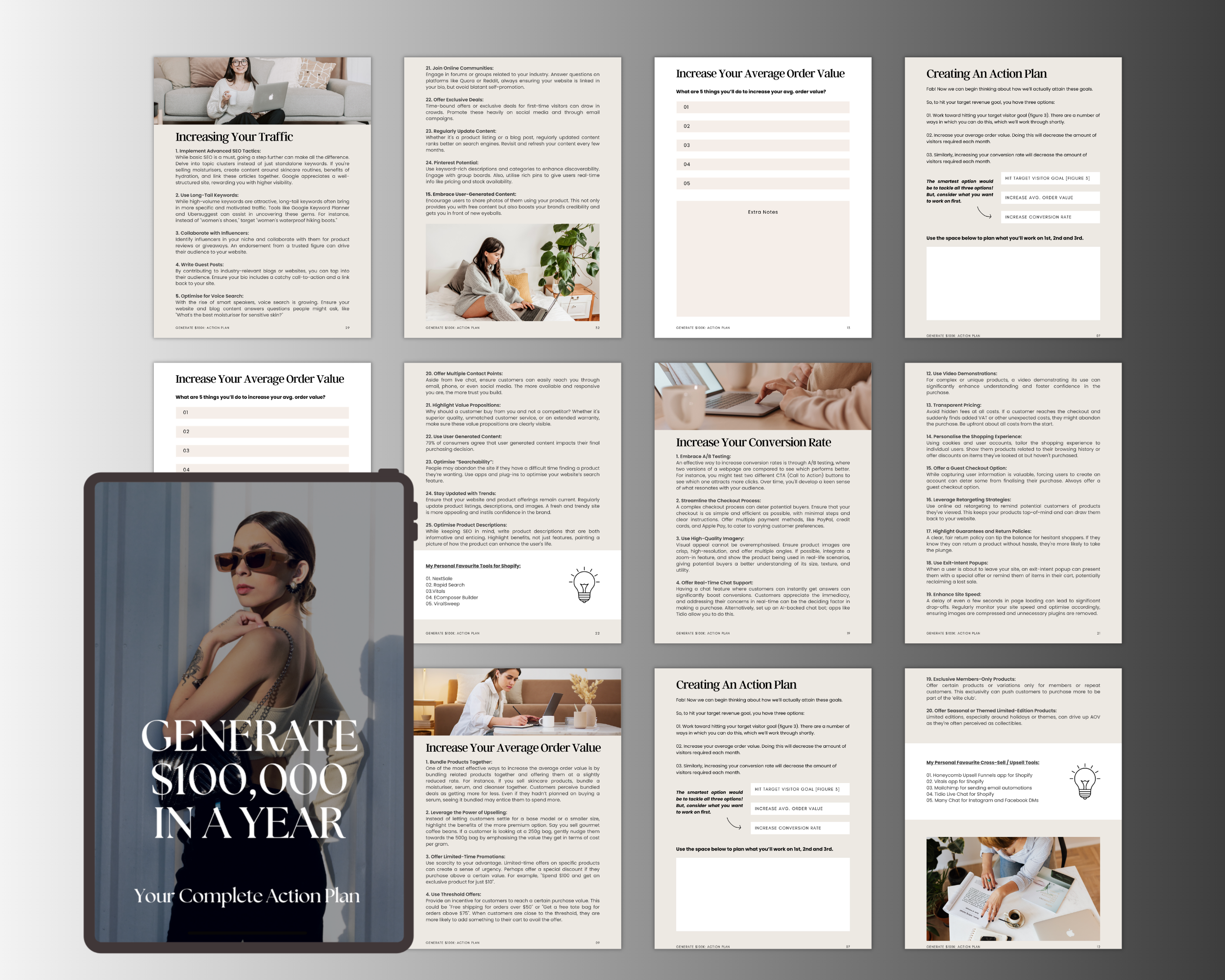Click '2. Streamline the Checkout Process:' item
This screenshot has width=1225, height=980.
point(718,500)
